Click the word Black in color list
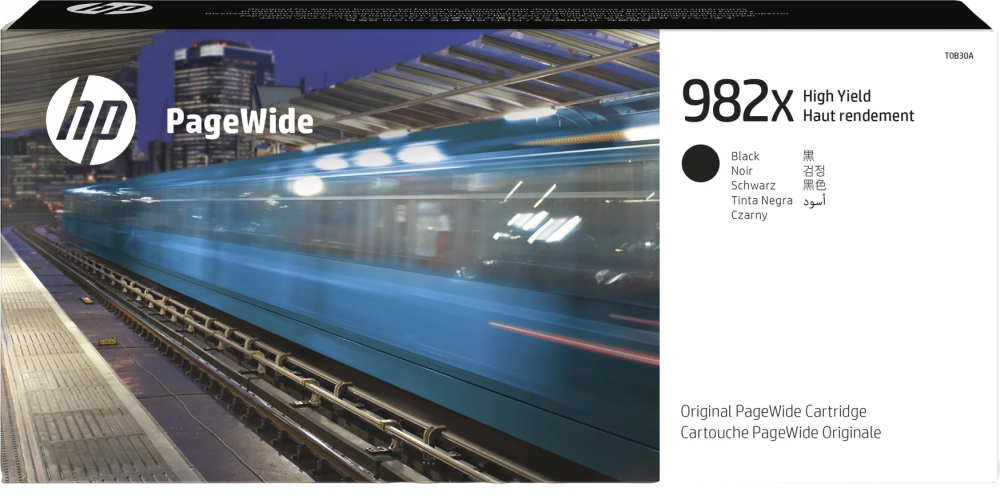This screenshot has width=1000, height=496. pyautogui.click(x=745, y=156)
